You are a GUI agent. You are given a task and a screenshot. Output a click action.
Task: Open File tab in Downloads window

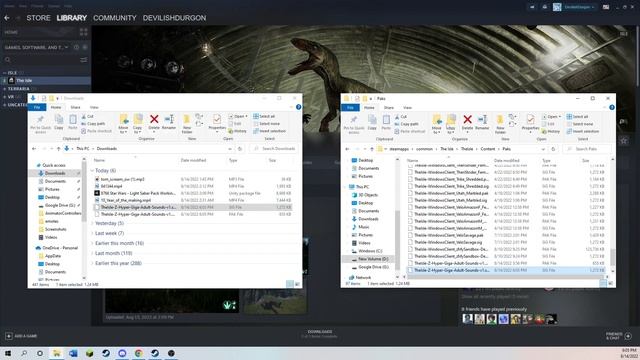(37, 107)
